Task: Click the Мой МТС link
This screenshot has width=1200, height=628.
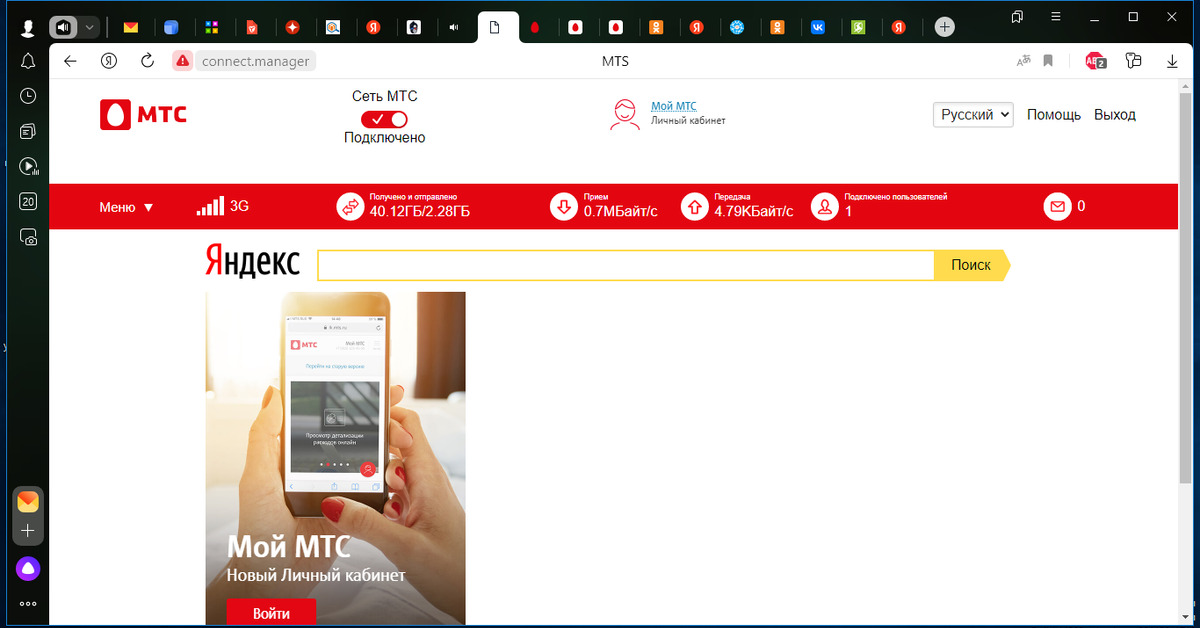Action: [673, 106]
